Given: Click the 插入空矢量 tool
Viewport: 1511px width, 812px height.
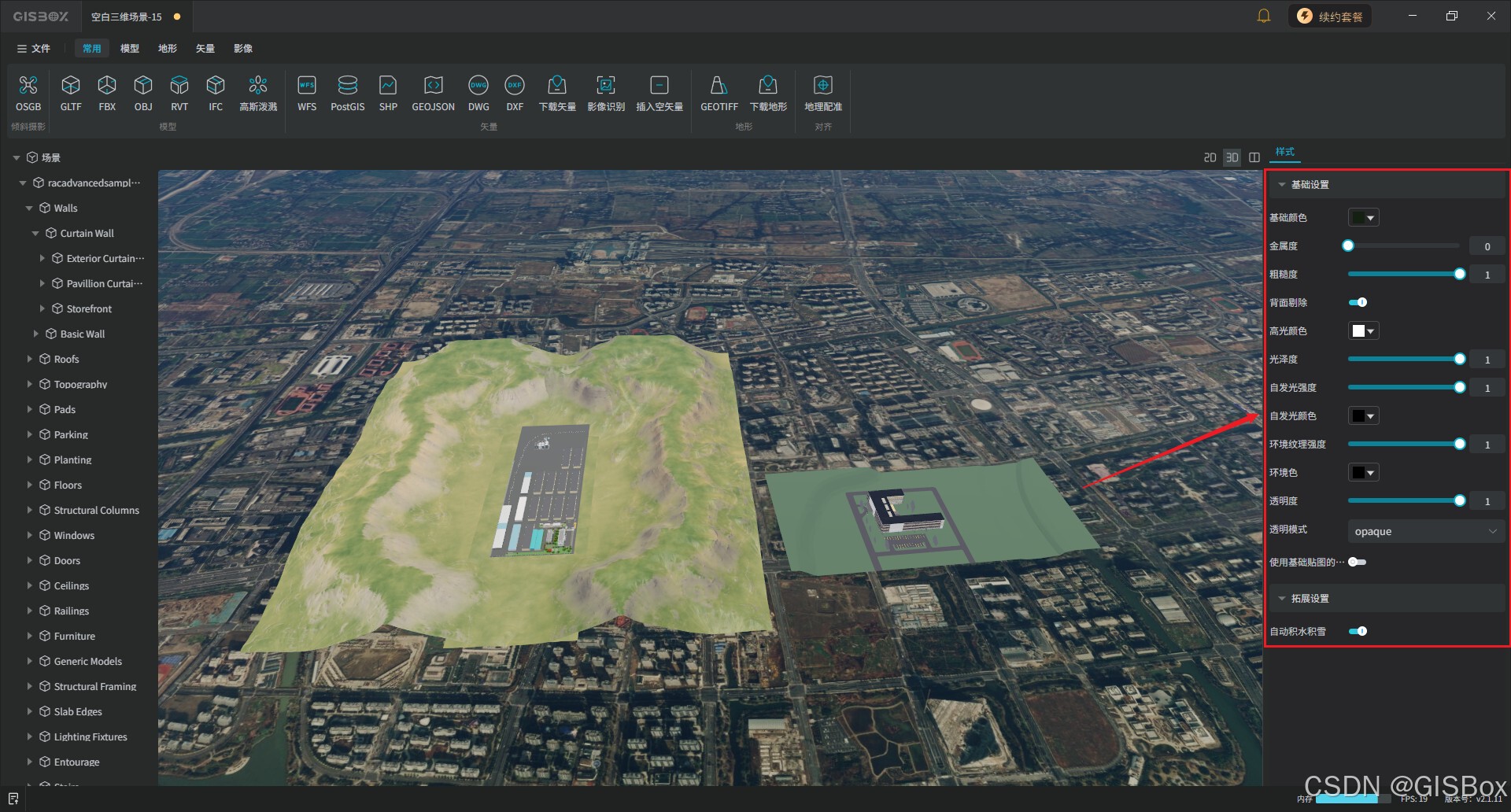Looking at the screenshot, I should (659, 93).
